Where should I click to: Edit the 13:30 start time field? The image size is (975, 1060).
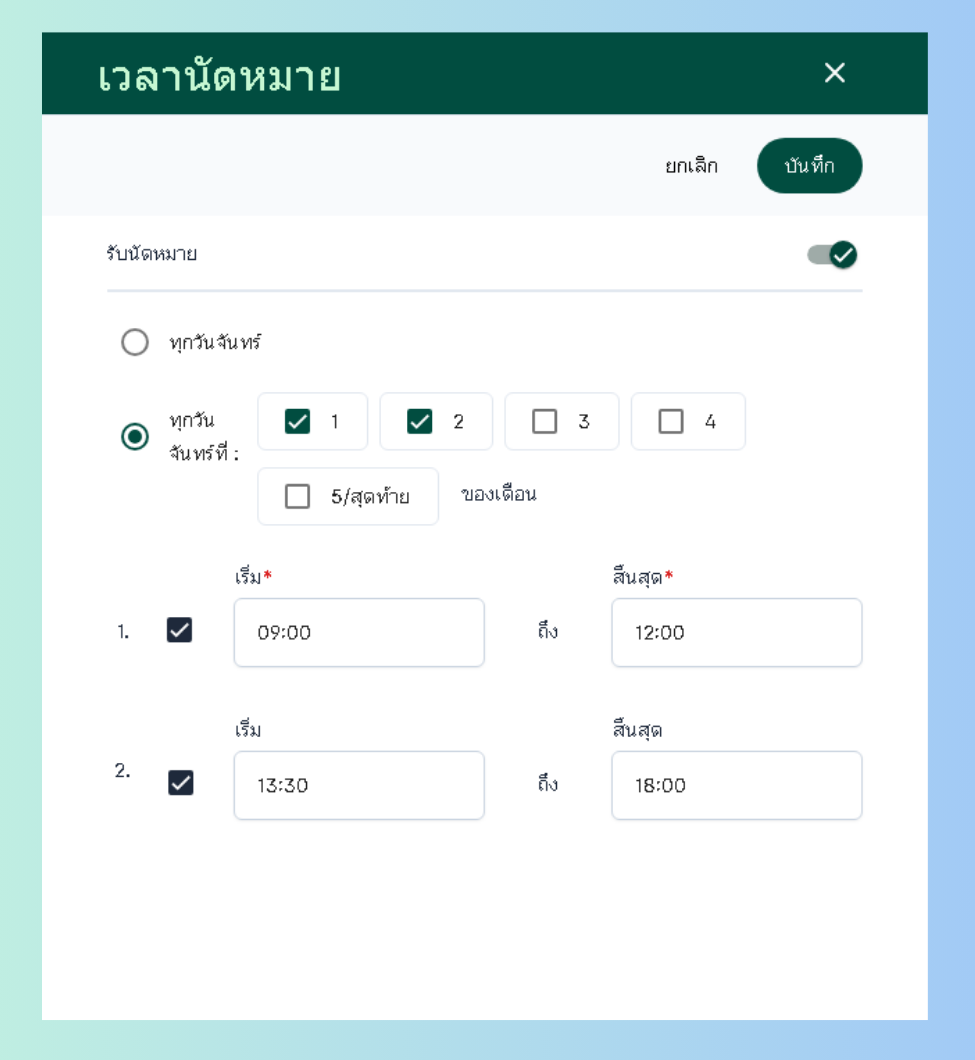[x=359, y=786]
